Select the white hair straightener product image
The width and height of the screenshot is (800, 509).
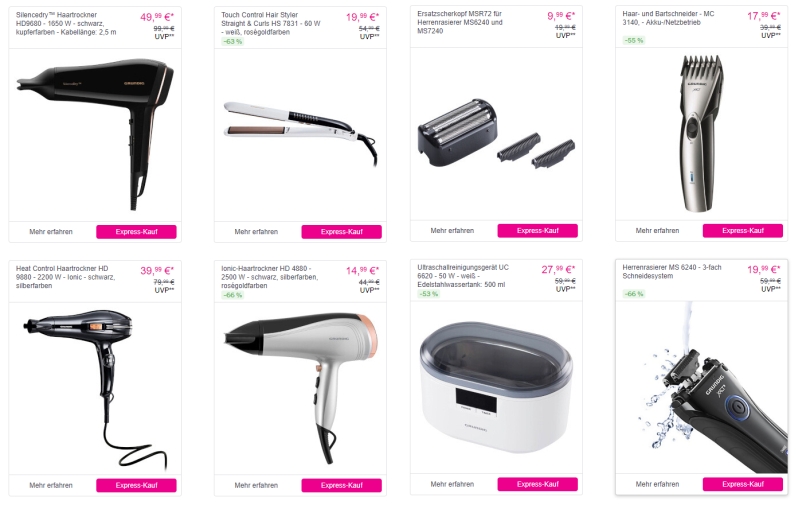301,132
